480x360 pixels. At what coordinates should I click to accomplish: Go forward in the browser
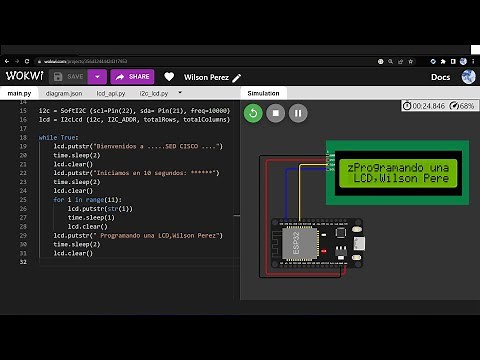pos(17,61)
